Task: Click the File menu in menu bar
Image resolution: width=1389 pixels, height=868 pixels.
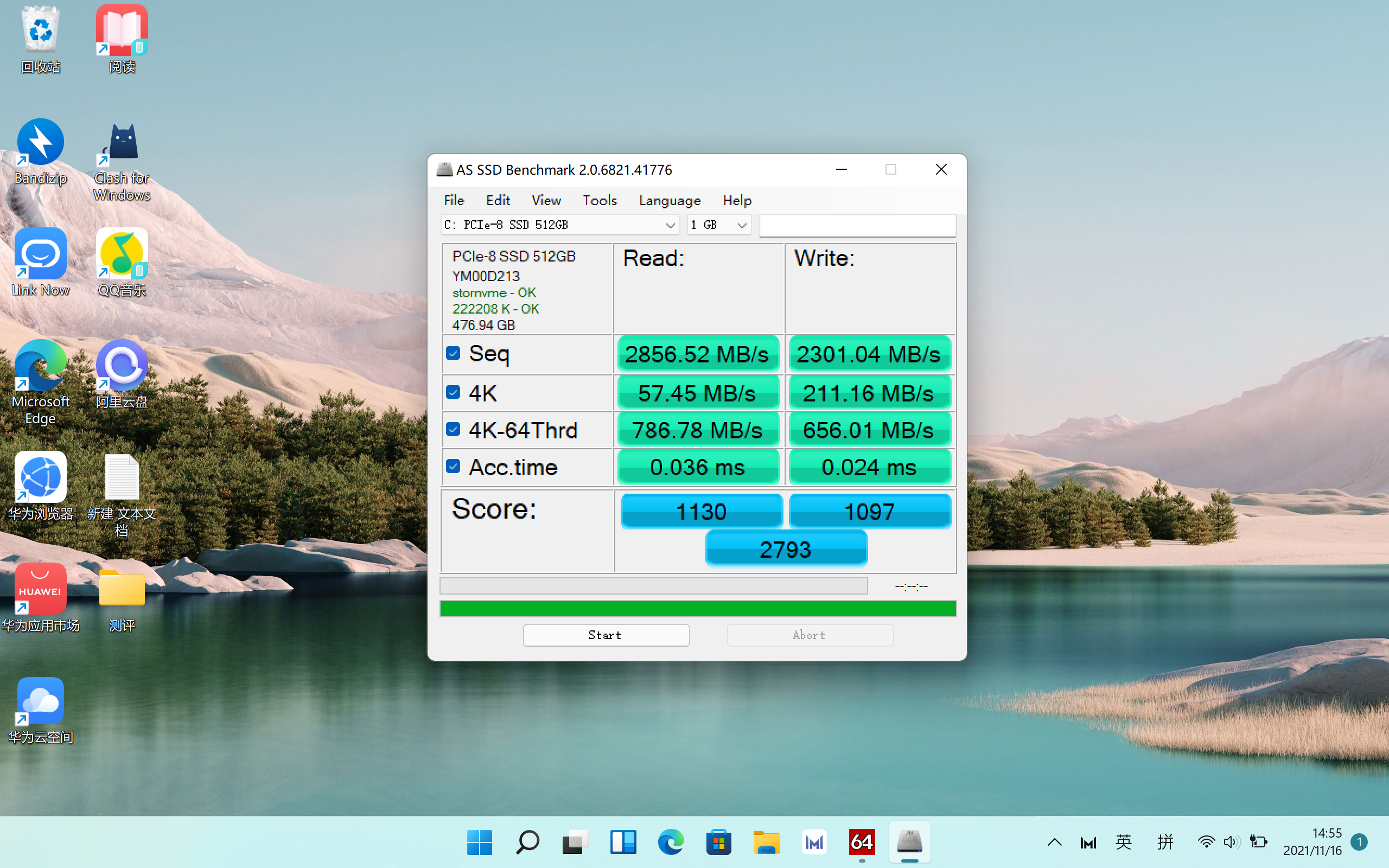Action: coord(454,200)
